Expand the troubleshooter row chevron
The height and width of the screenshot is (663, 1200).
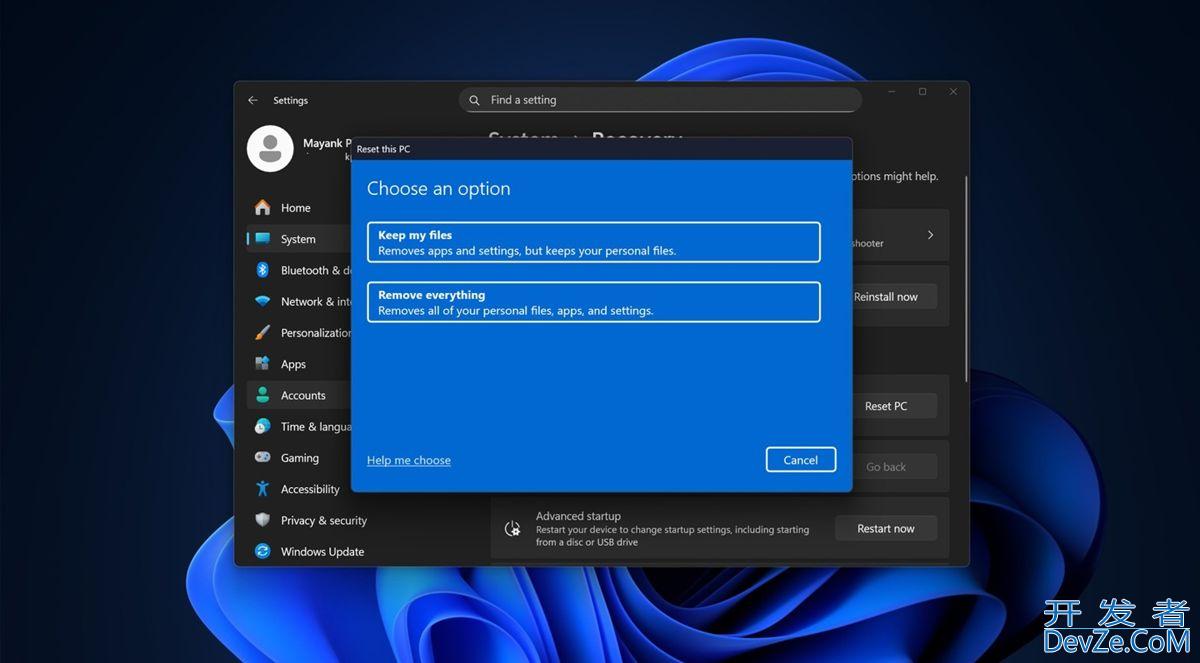[930, 235]
